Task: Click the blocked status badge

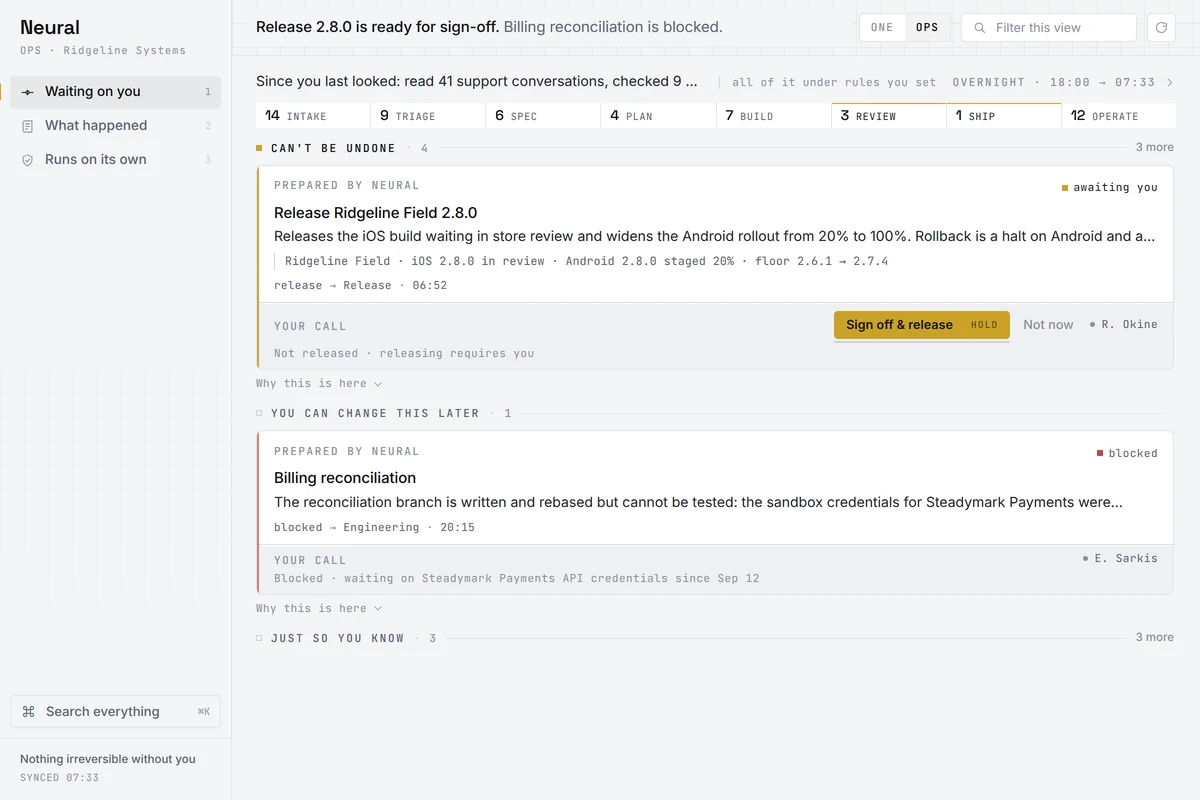Action: (x=1127, y=454)
